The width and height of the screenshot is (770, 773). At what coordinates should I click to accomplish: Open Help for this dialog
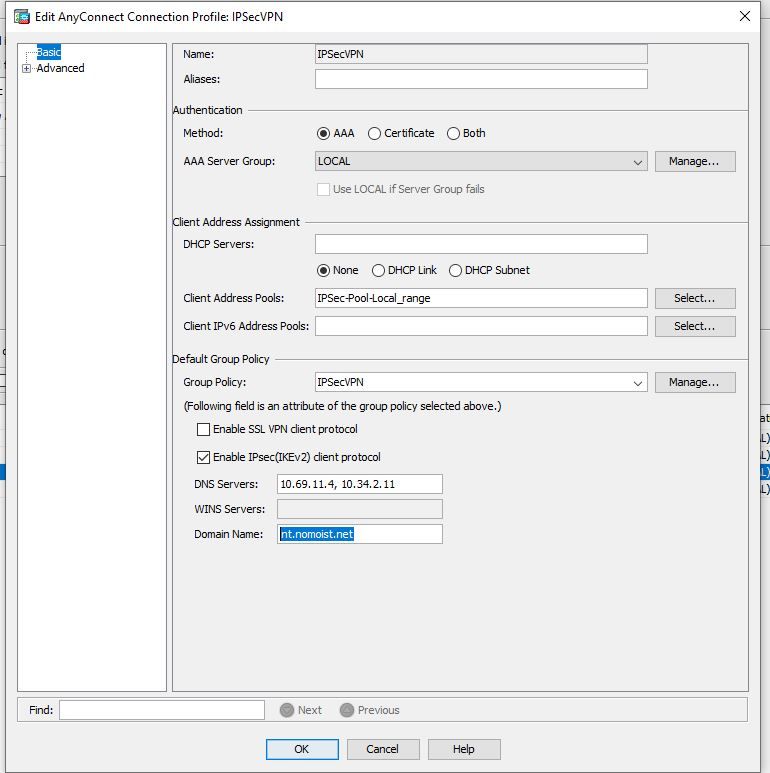[x=464, y=749]
